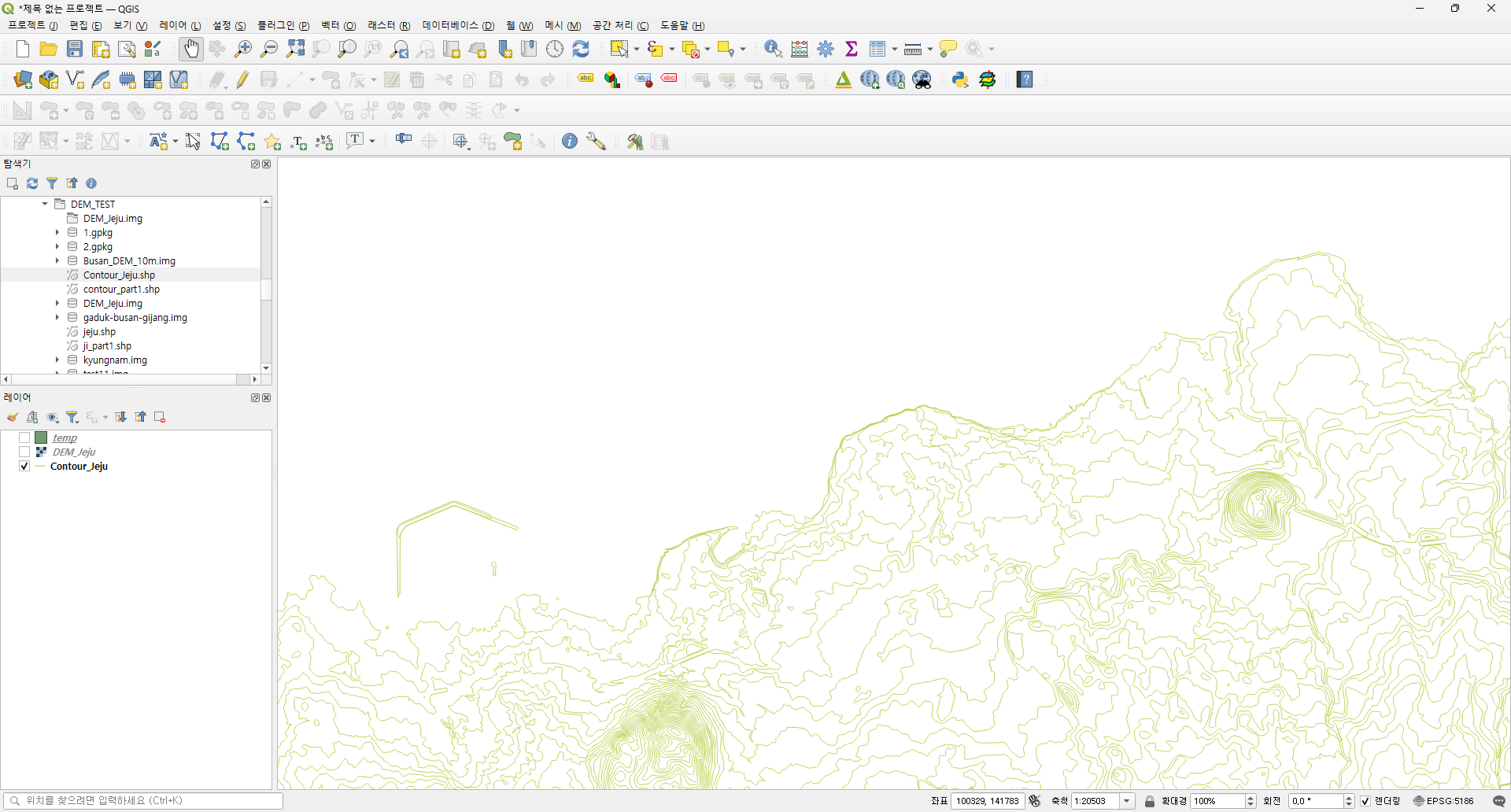1511x812 pixels.
Task: Open the select features dropdown arrow
Action: [x=637, y=49]
